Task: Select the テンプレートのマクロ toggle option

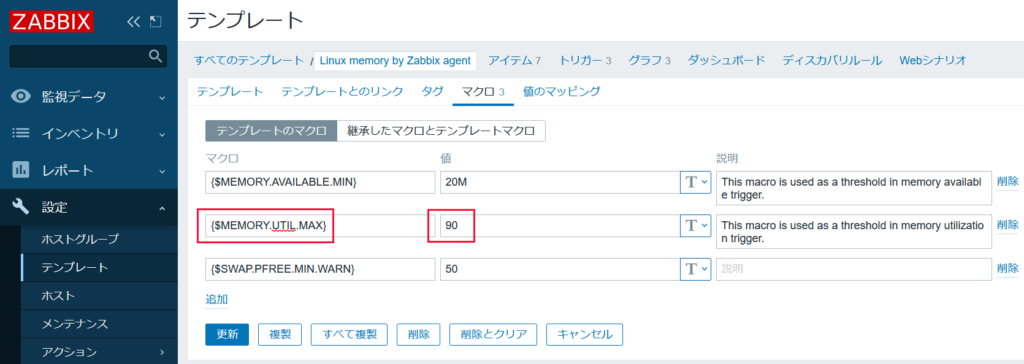Action: [271, 131]
